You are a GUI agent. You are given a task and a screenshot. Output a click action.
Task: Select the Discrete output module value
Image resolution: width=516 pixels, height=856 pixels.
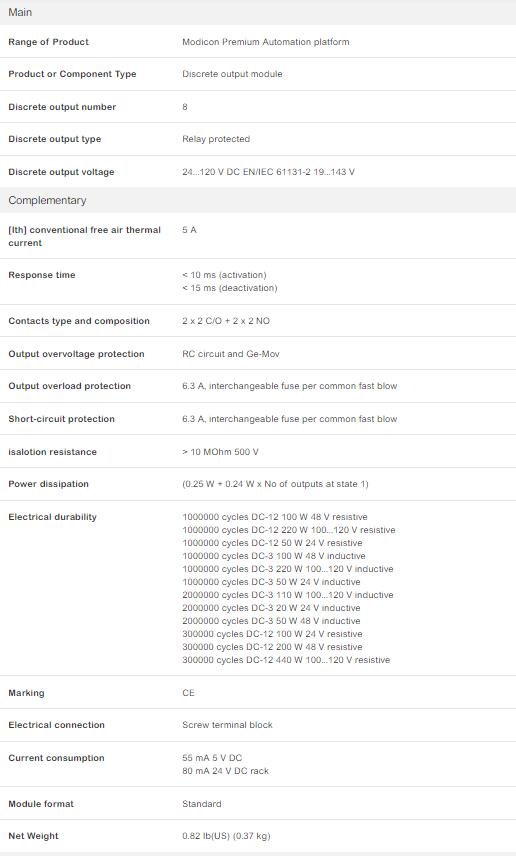(x=232, y=74)
